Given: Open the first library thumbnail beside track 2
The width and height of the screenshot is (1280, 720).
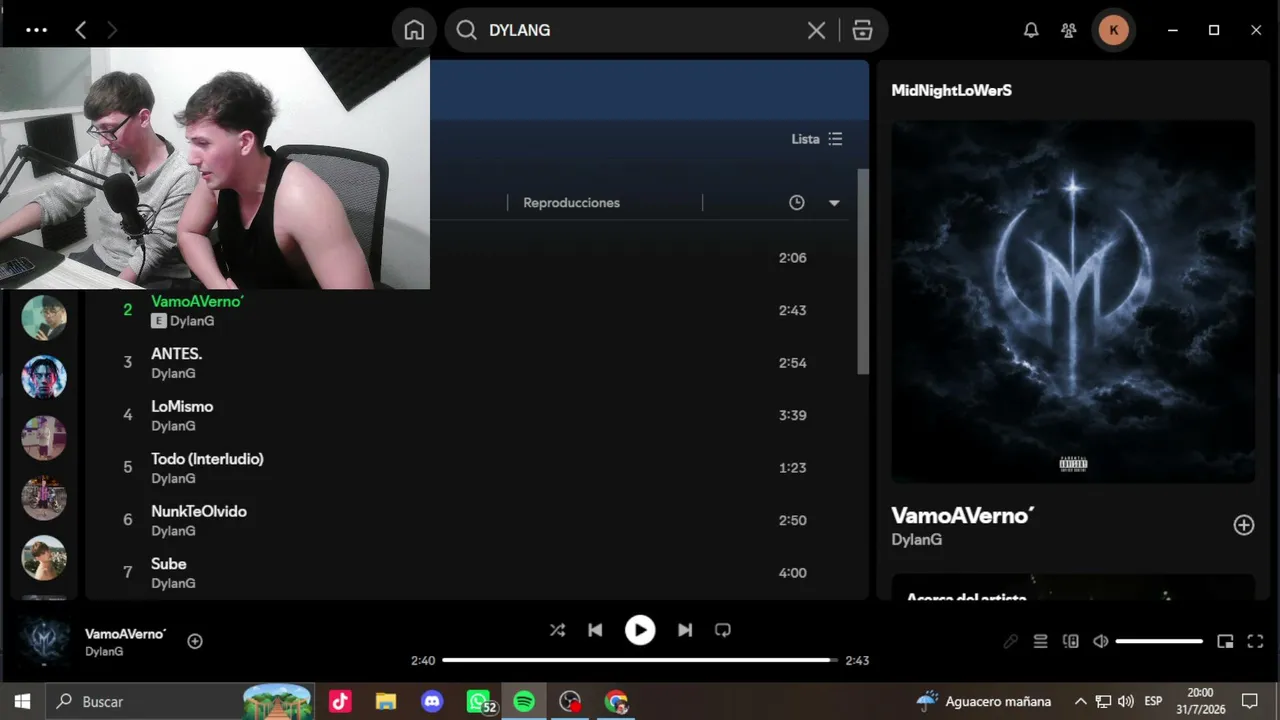Looking at the screenshot, I should (44, 318).
